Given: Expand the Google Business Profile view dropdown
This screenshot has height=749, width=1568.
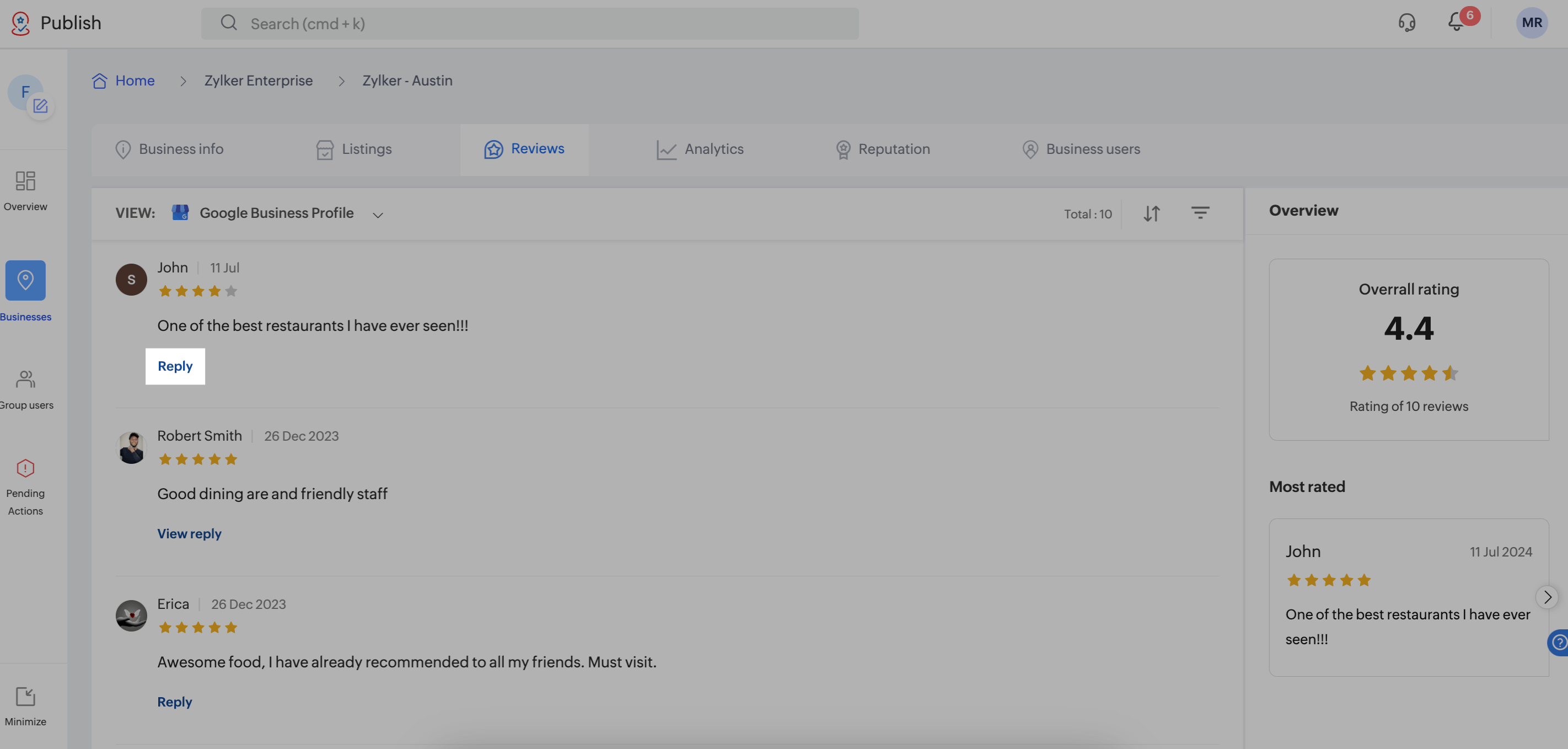Looking at the screenshot, I should tap(378, 215).
